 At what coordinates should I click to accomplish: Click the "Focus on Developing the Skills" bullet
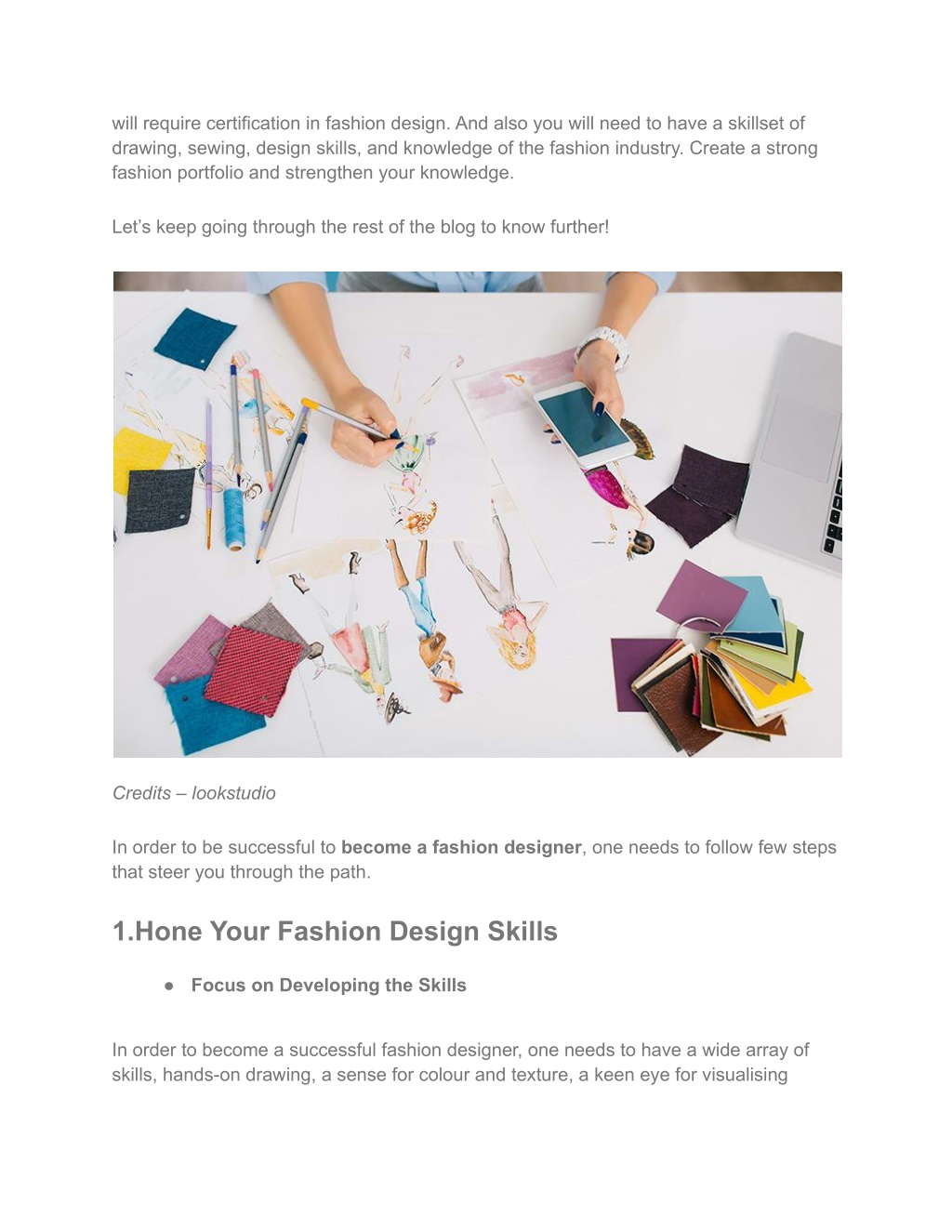pyautogui.click(x=329, y=986)
